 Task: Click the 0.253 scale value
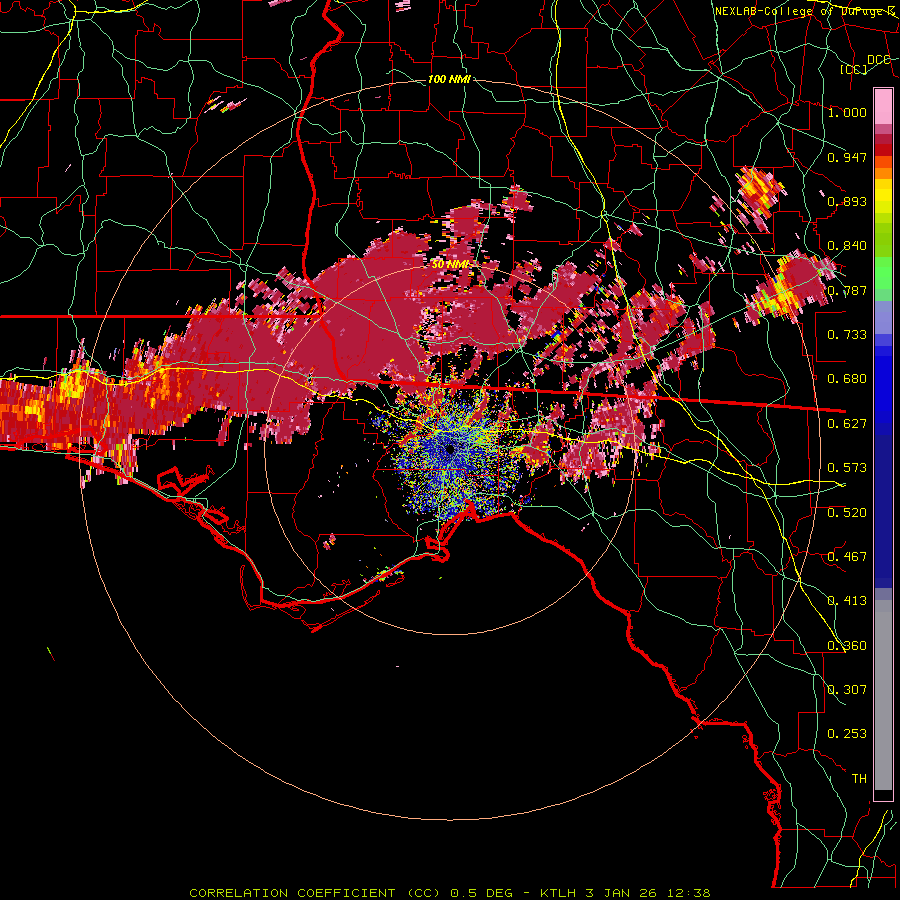847,734
